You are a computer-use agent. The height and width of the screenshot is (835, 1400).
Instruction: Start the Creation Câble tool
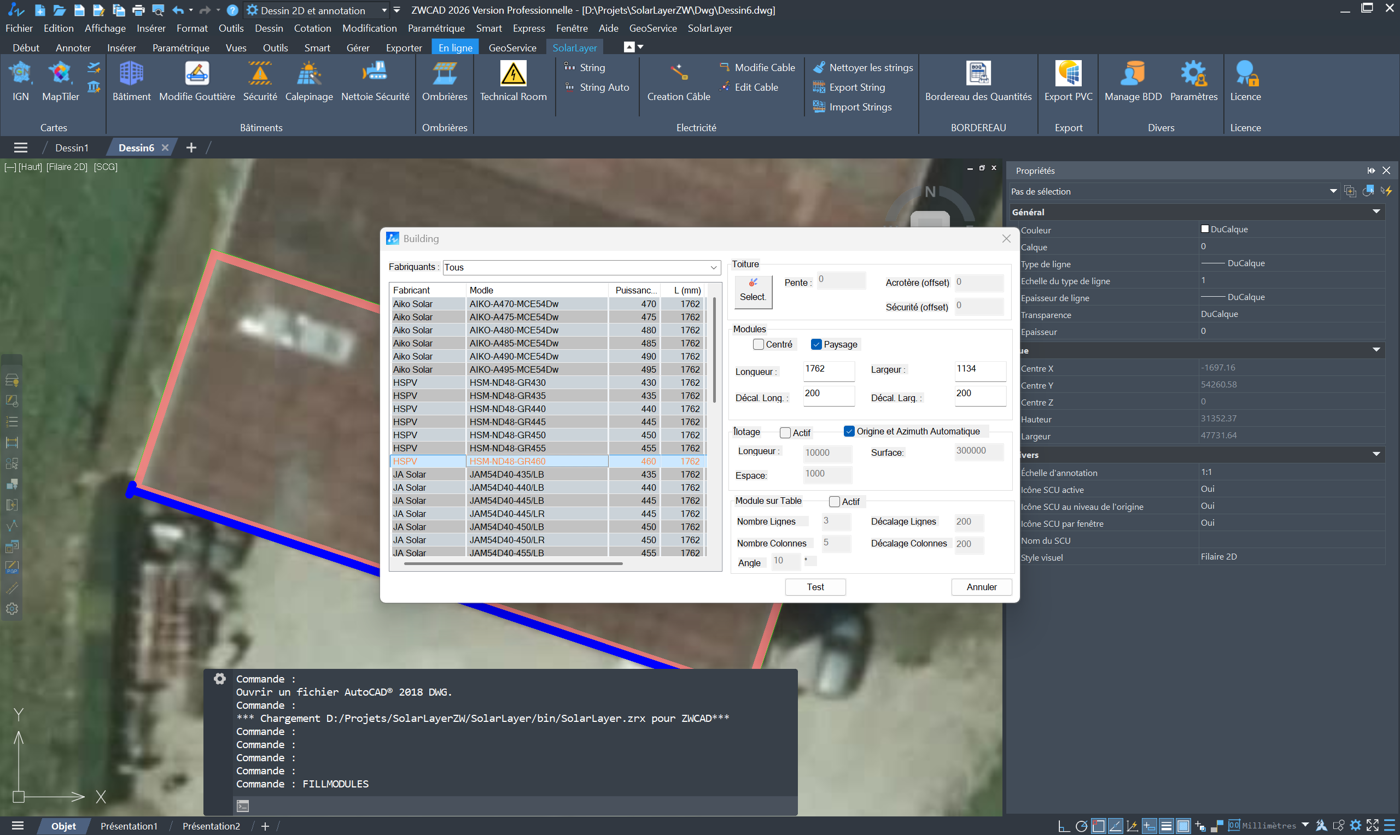[x=679, y=80]
